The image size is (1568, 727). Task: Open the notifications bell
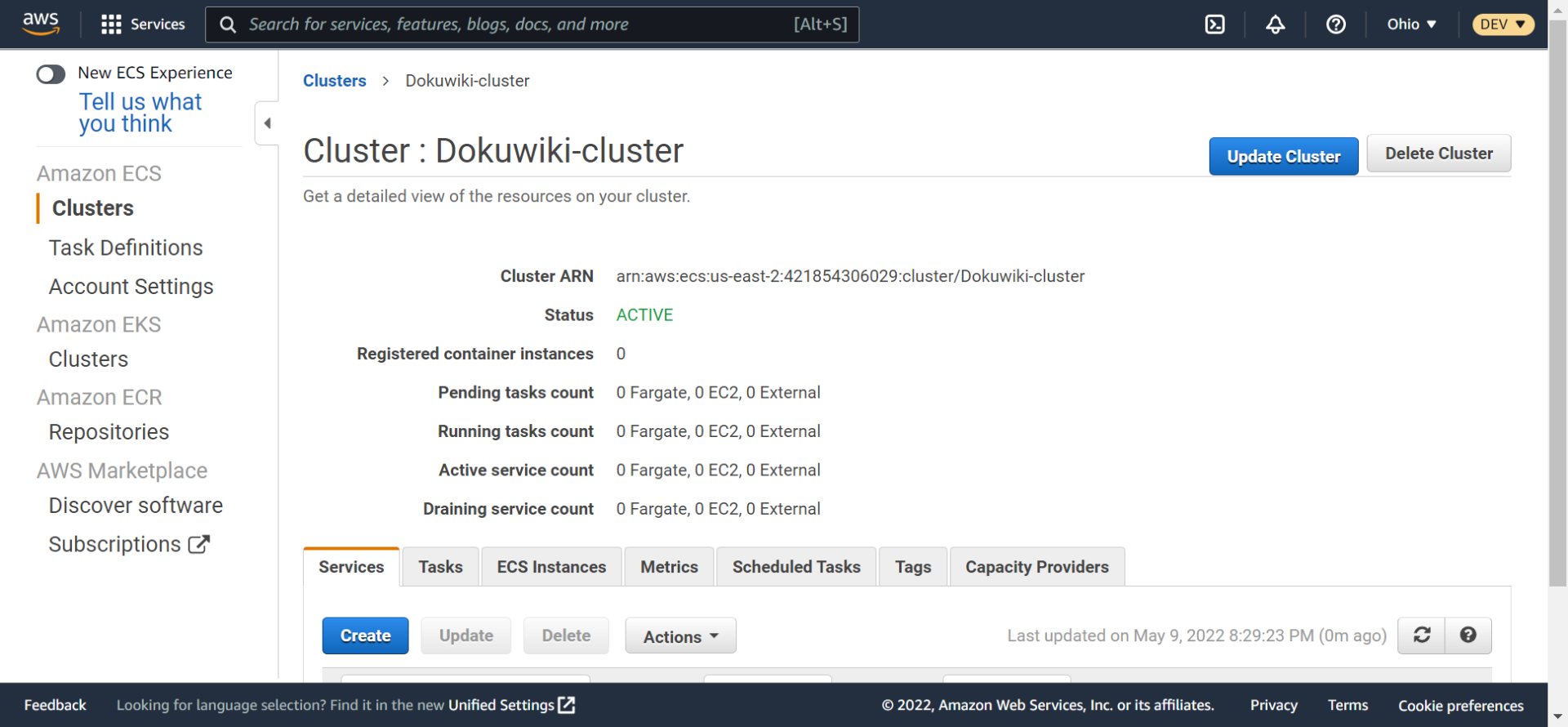1276,25
